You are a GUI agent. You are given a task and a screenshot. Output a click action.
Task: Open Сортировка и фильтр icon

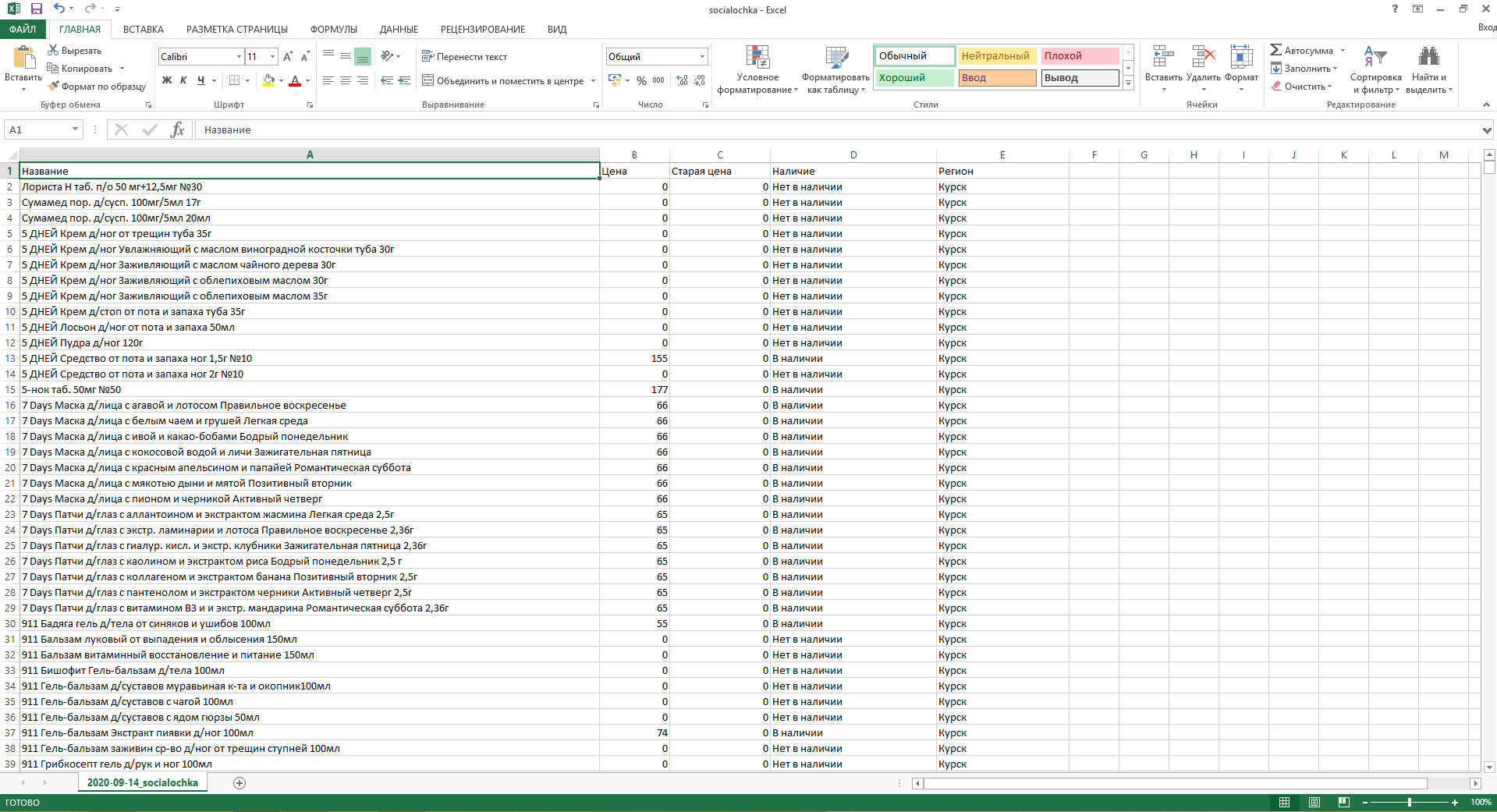[x=1375, y=57]
